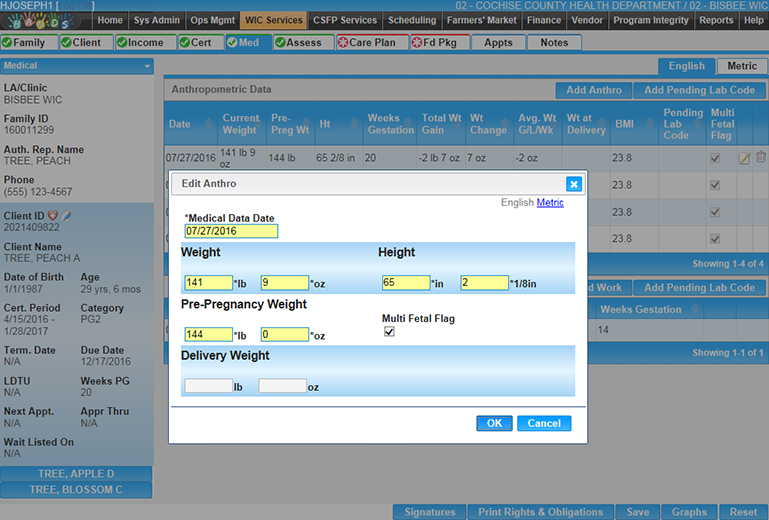The height and width of the screenshot is (520, 769).
Task: Click the trash delete icon in first row
Action: [760, 158]
